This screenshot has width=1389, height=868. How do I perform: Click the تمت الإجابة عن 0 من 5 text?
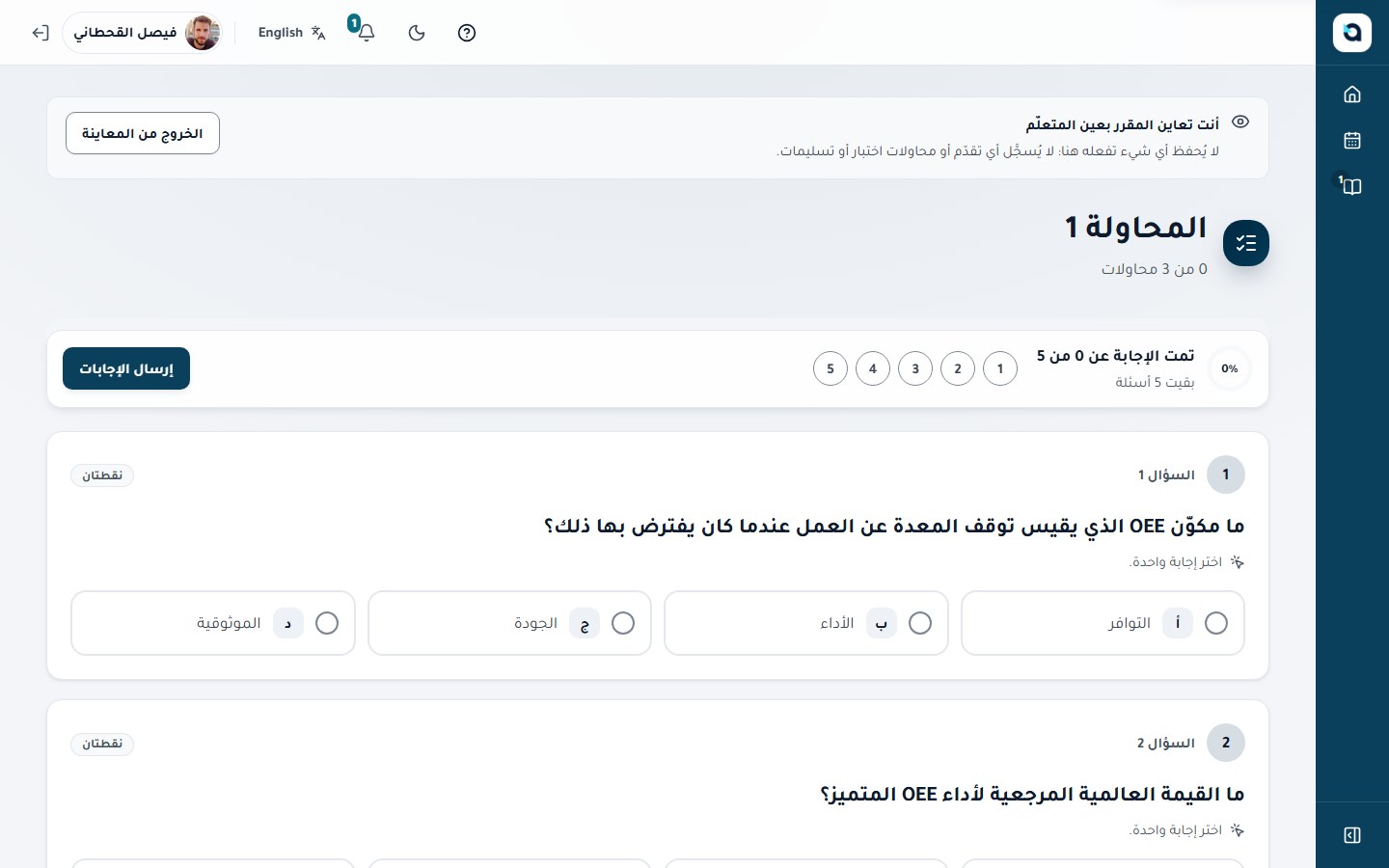click(x=1116, y=356)
